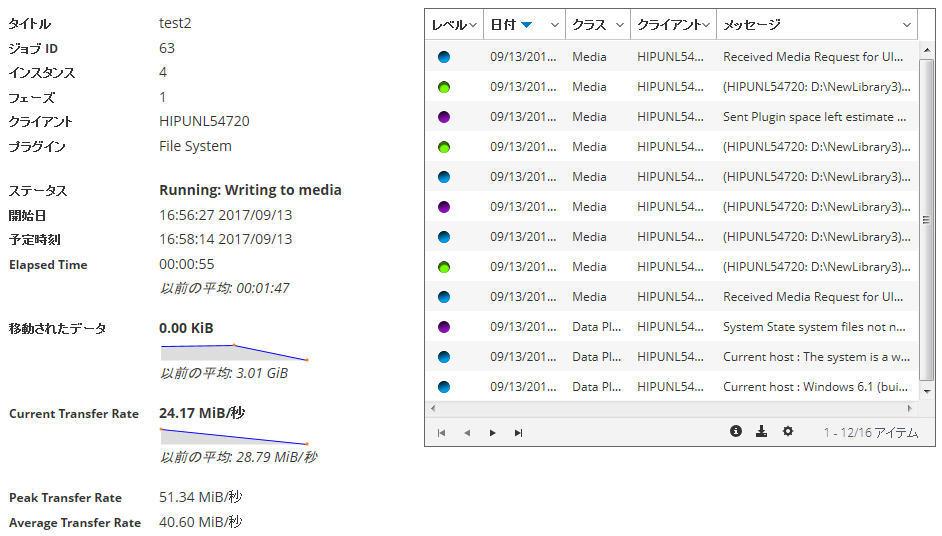Viewport: 942px width, 536px height.
Task: Click the クラス column header text
Action: (589, 25)
